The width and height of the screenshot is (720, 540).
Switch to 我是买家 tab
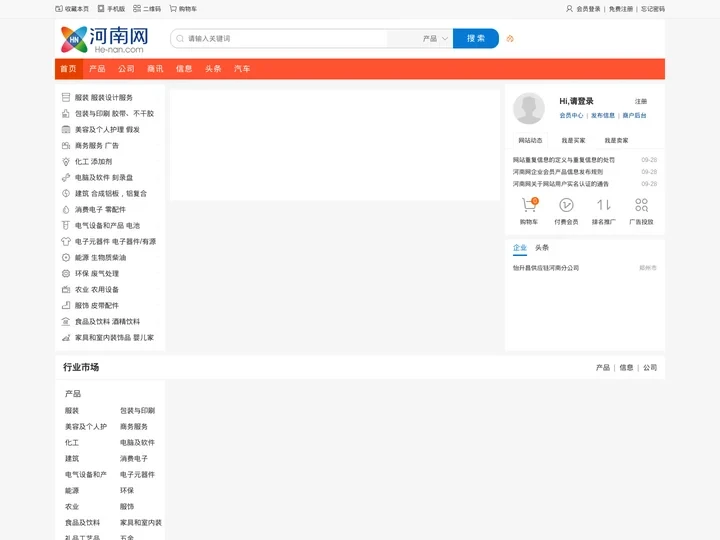574,141
